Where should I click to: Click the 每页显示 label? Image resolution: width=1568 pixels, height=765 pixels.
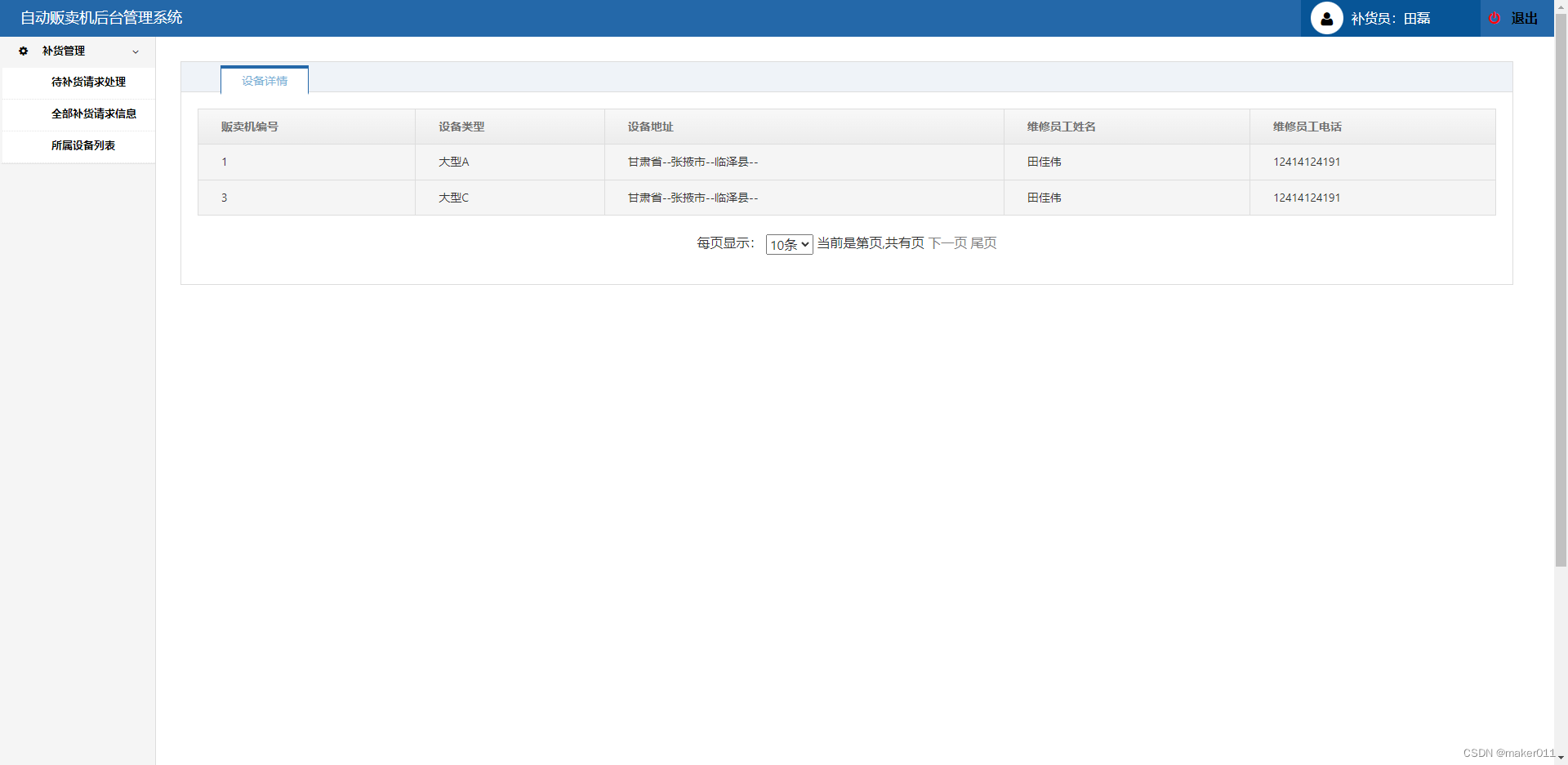pos(726,242)
